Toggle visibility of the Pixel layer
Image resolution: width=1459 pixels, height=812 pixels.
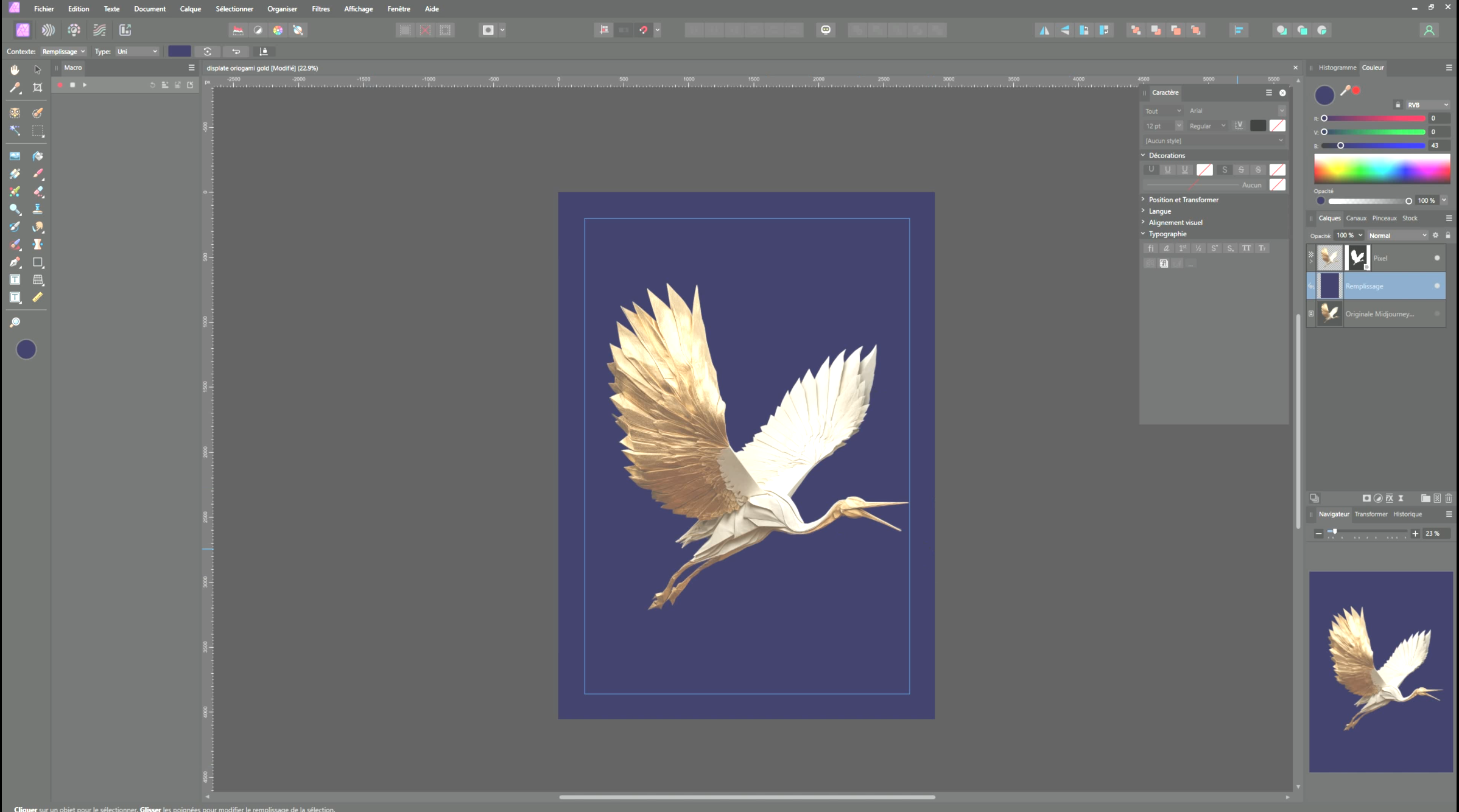(1437, 258)
